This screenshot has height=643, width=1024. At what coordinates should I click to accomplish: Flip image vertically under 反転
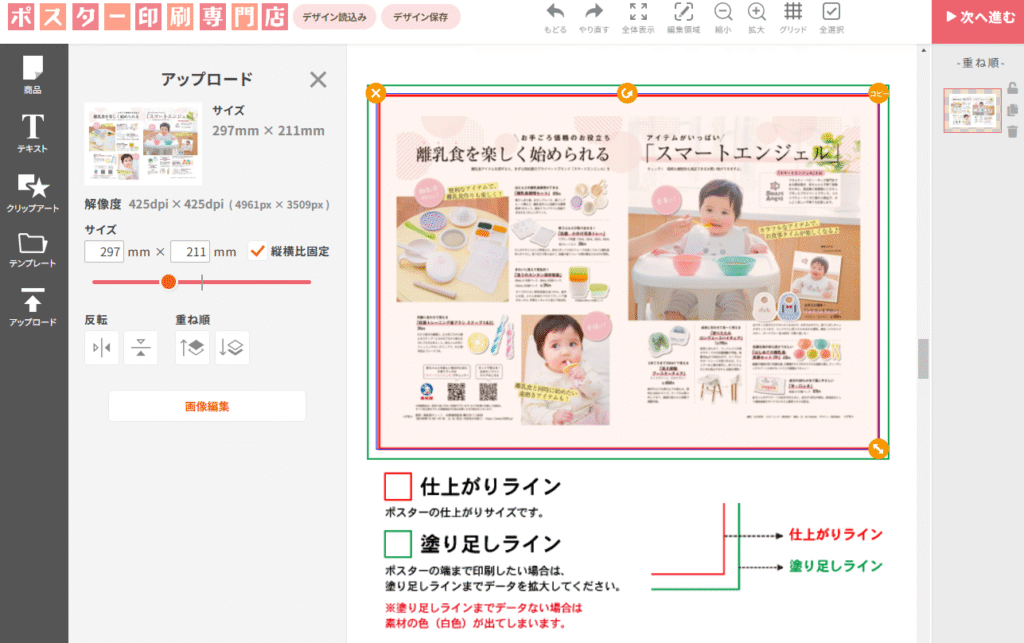click(140, 348)
